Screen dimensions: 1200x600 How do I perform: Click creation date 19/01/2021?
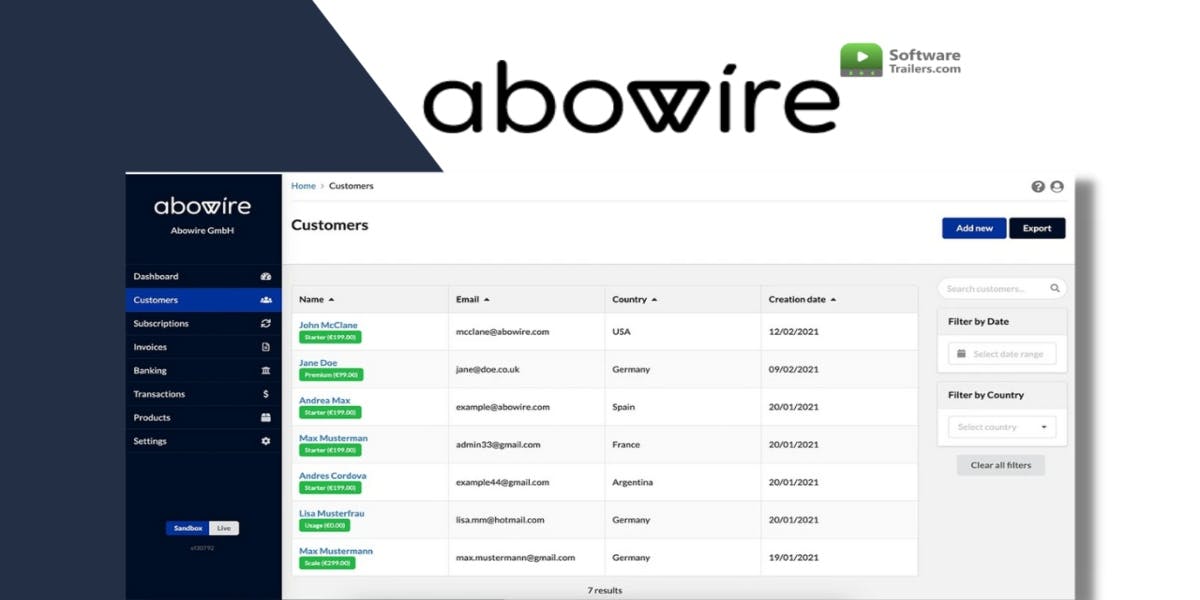click(x=794, y=558)
